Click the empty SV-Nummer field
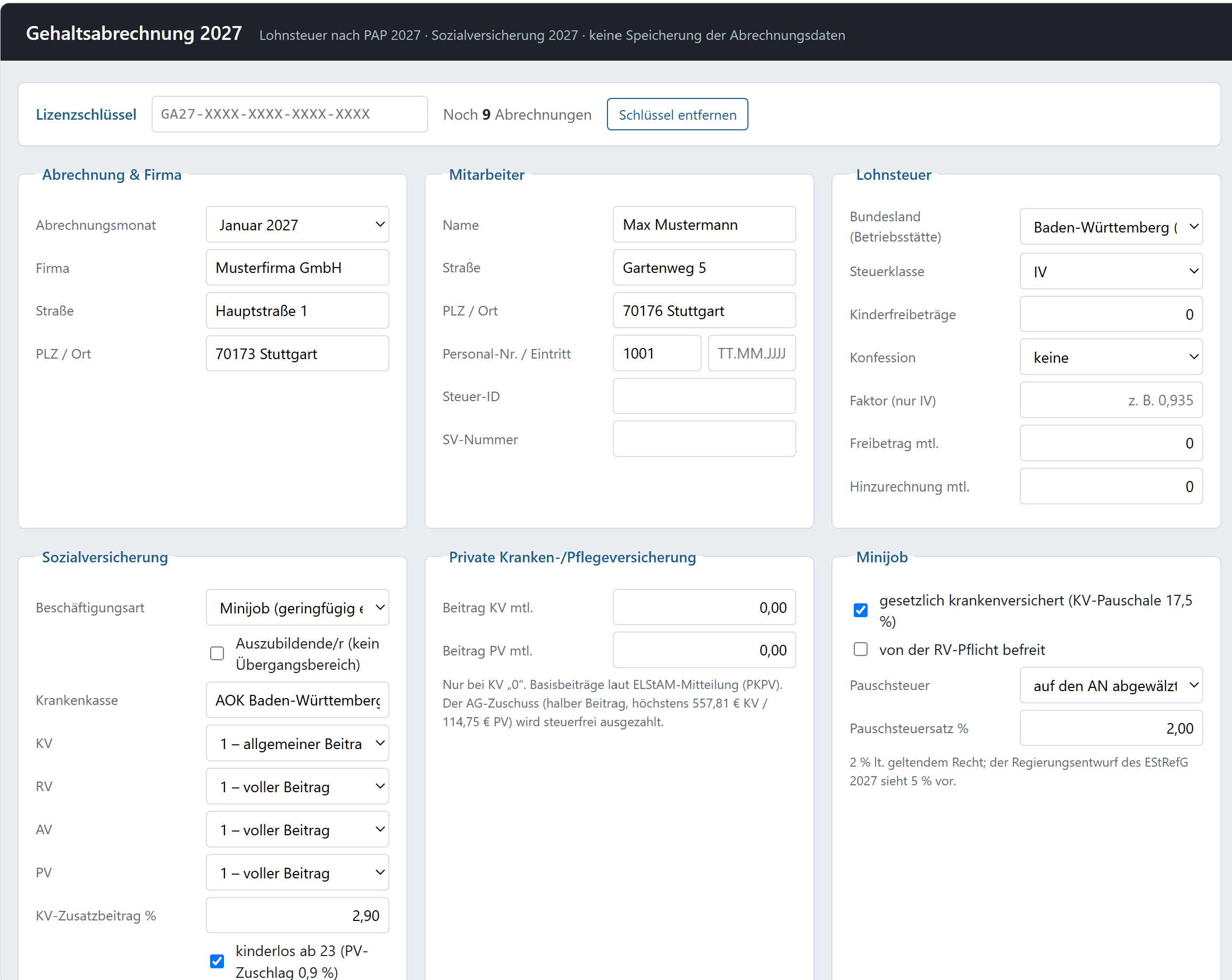Viewport: 1232px width, 980px height. tap(704, 439)
